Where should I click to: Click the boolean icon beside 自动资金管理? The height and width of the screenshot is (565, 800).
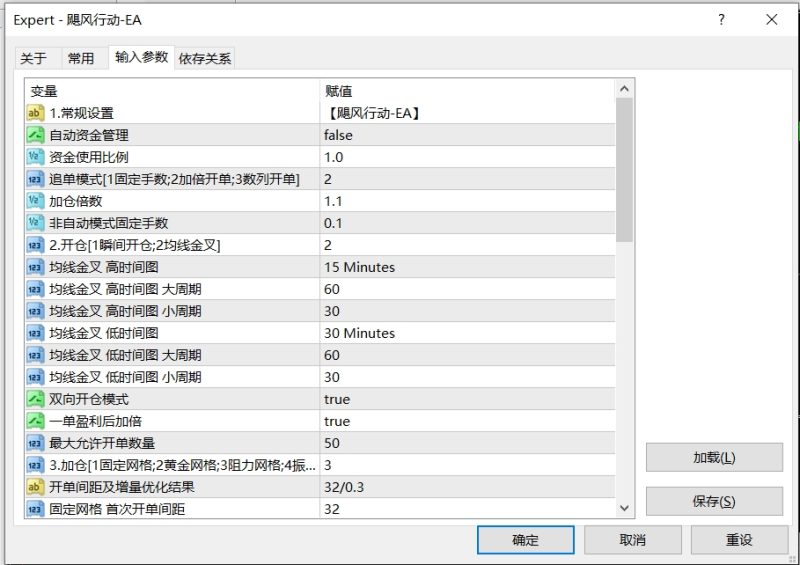[x=35, y=135]
